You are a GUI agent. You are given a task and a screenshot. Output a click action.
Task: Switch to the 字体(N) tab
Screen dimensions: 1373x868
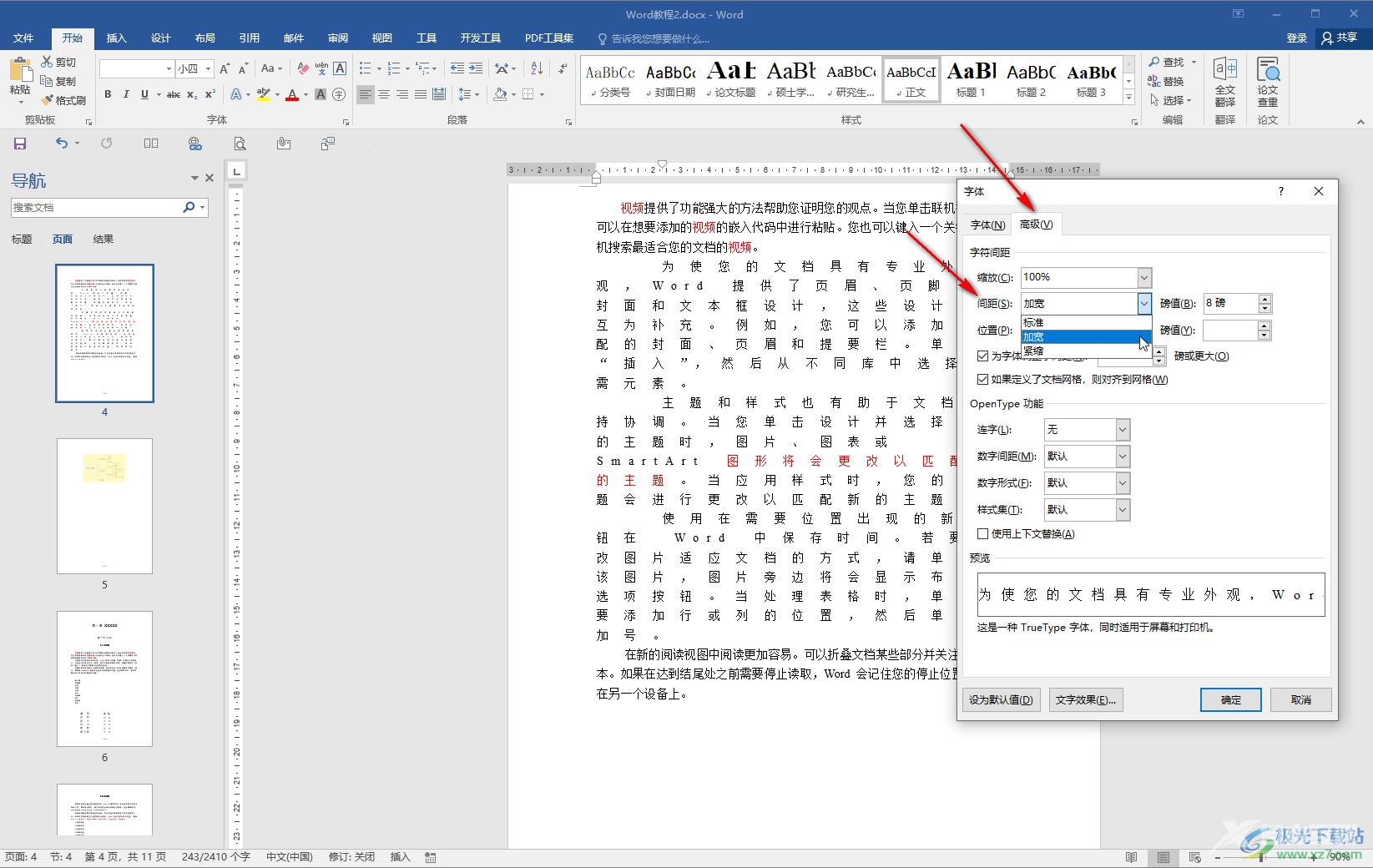coord(987,225)
